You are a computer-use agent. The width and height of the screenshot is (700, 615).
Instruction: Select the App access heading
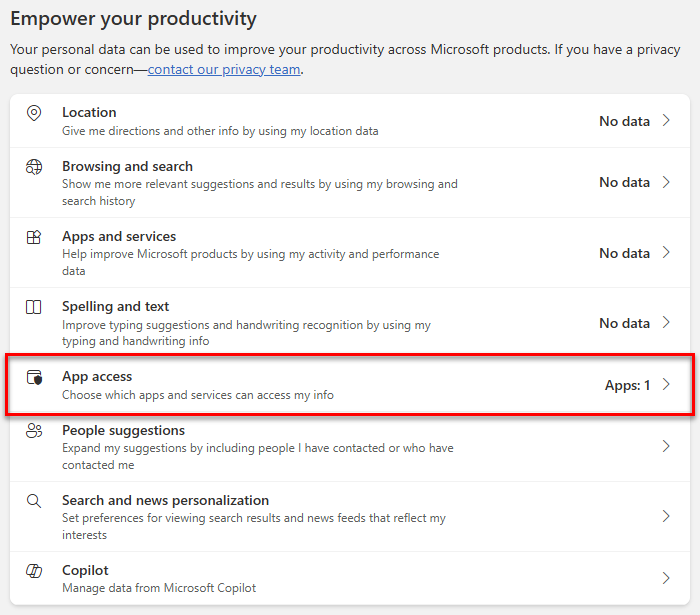[x=97, y=376]
